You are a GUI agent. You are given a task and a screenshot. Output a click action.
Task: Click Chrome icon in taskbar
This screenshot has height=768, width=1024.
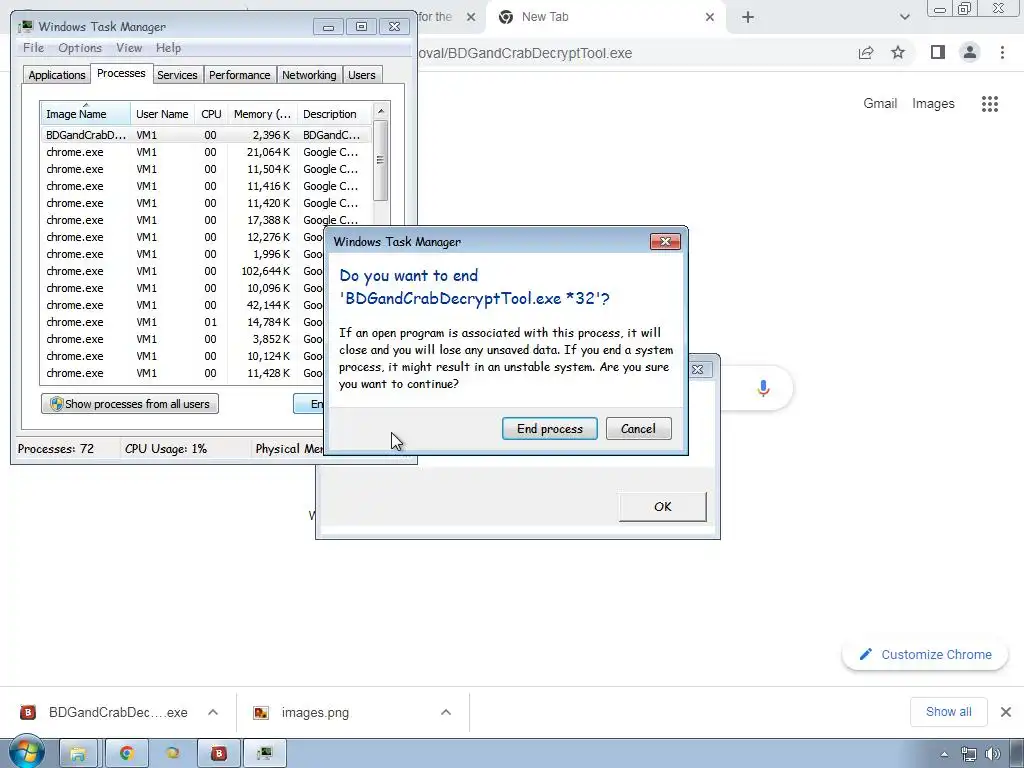click(126, 754)
